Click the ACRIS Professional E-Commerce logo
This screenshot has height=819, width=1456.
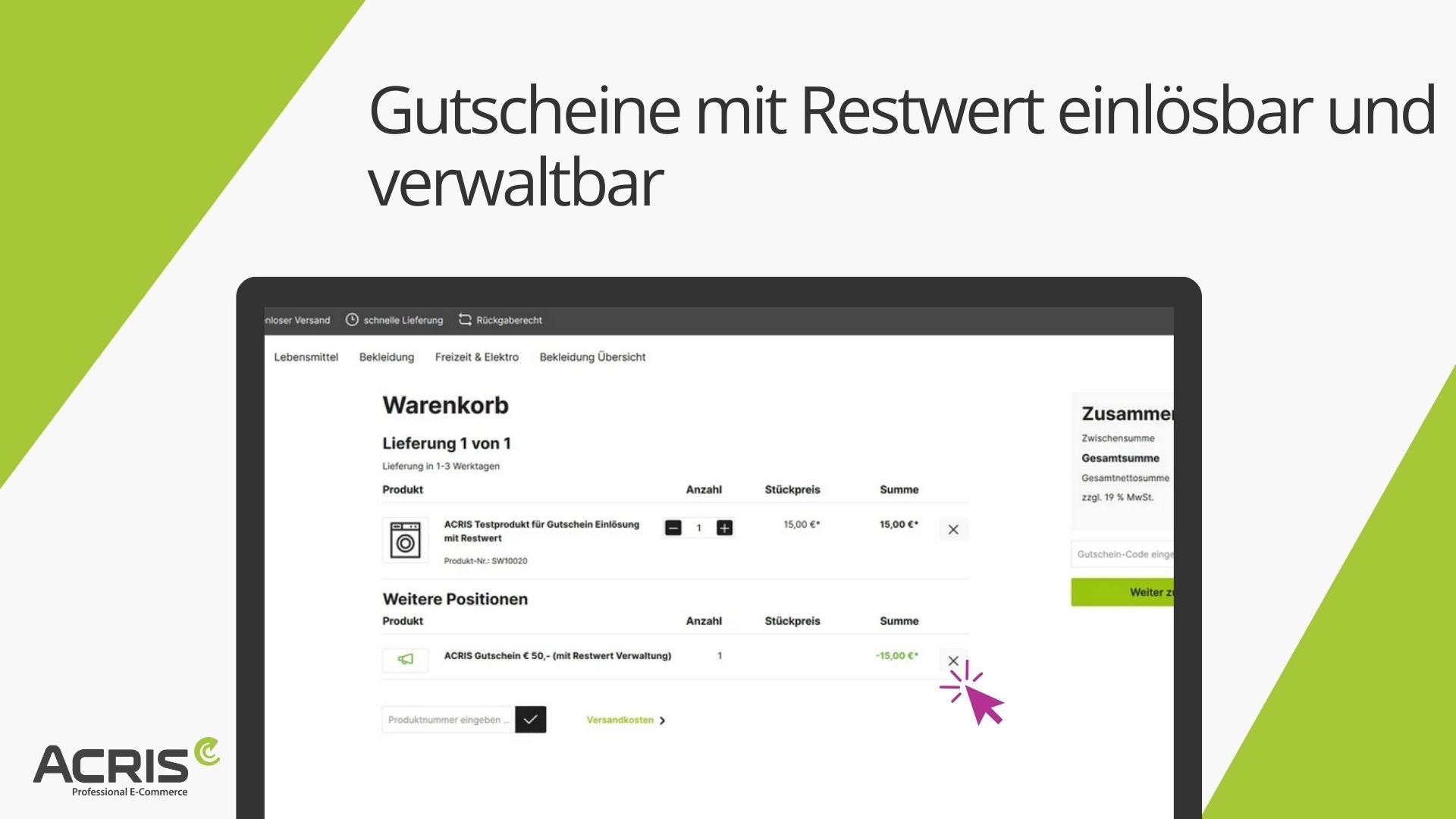(127, 767)
